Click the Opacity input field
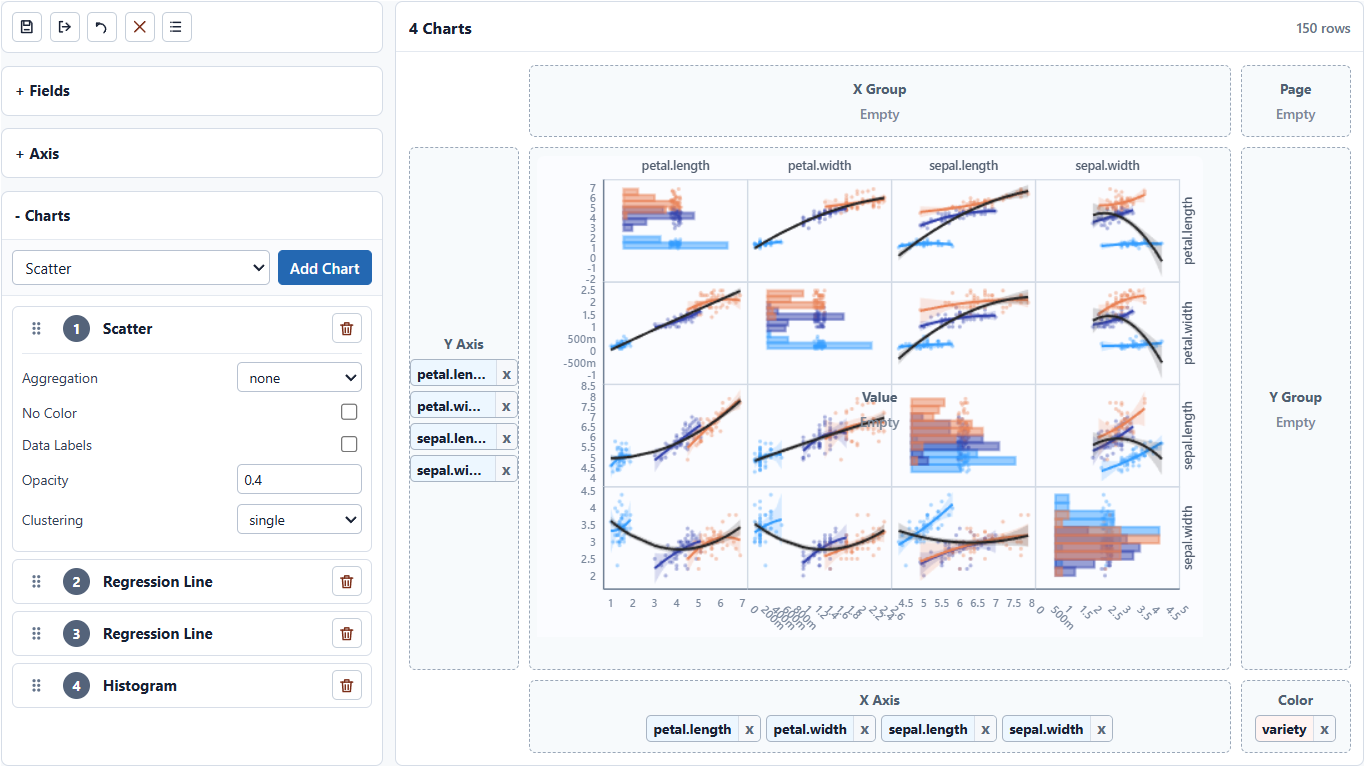 coord(299,480)
